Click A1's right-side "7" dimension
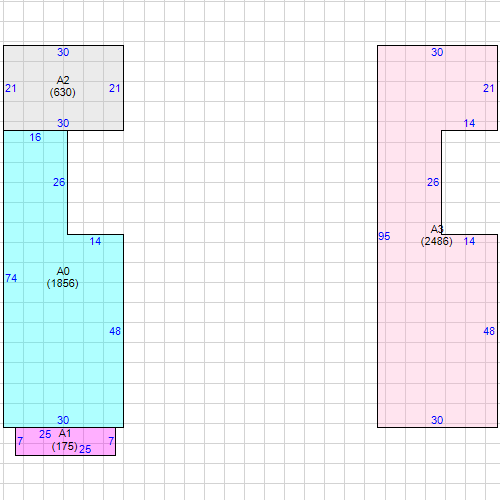The height and width of the screenshot is (500, 500). pos(111,441)
